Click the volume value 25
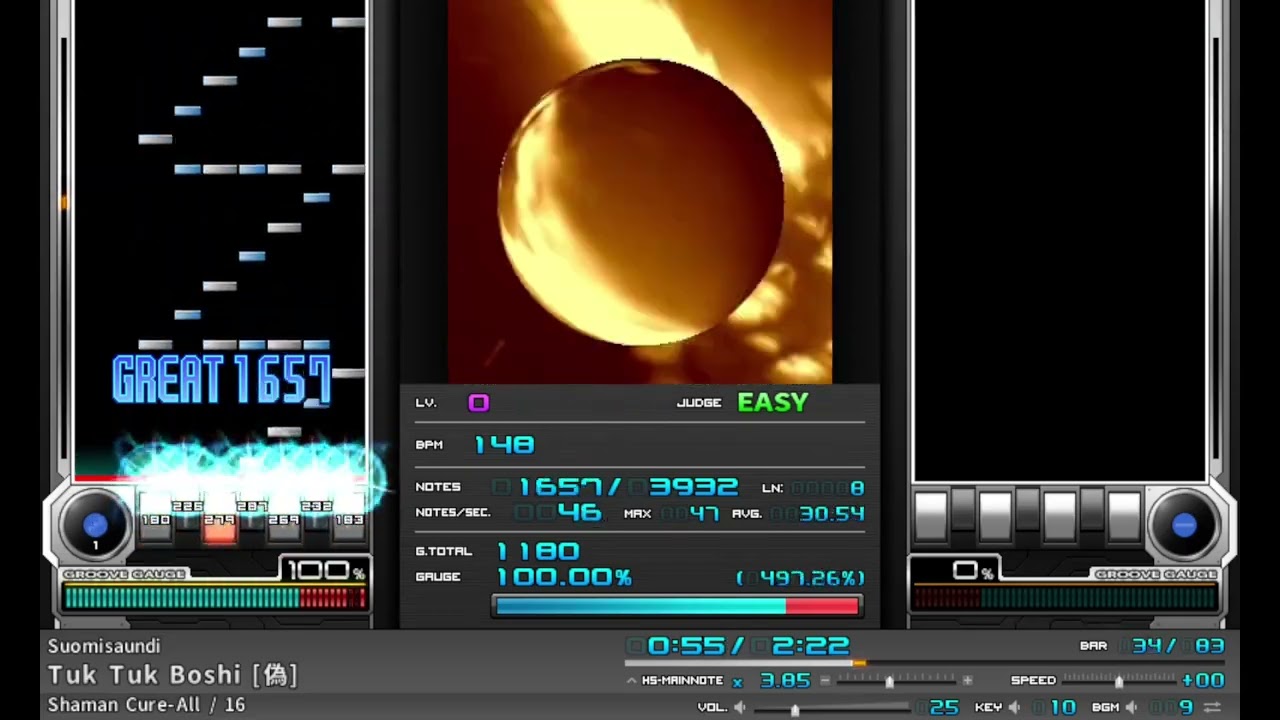The width and height of the screenshot is (1280, 720). click(944, 707)
